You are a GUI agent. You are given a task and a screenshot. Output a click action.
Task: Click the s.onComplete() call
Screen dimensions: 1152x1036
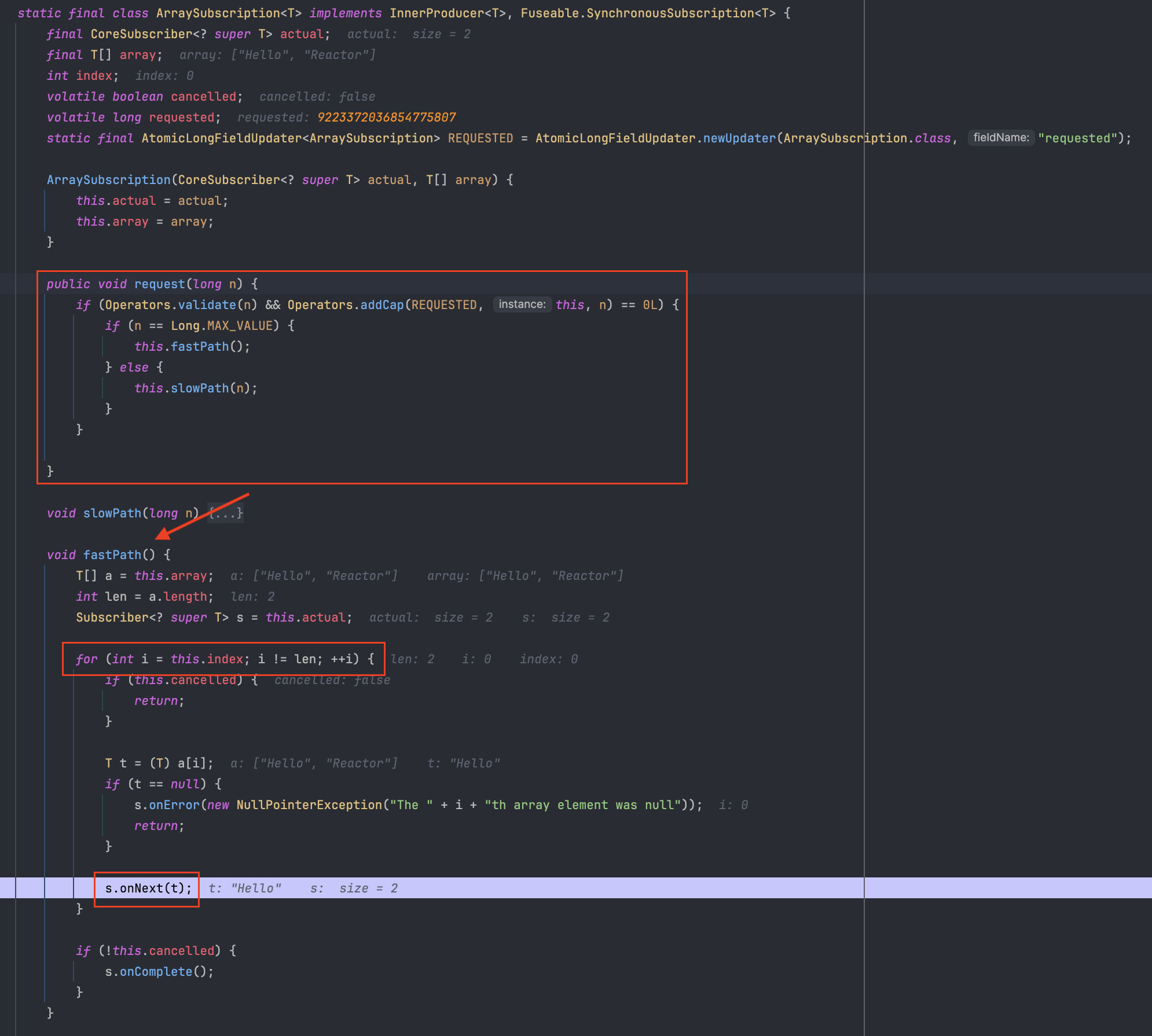click(156, 972)
